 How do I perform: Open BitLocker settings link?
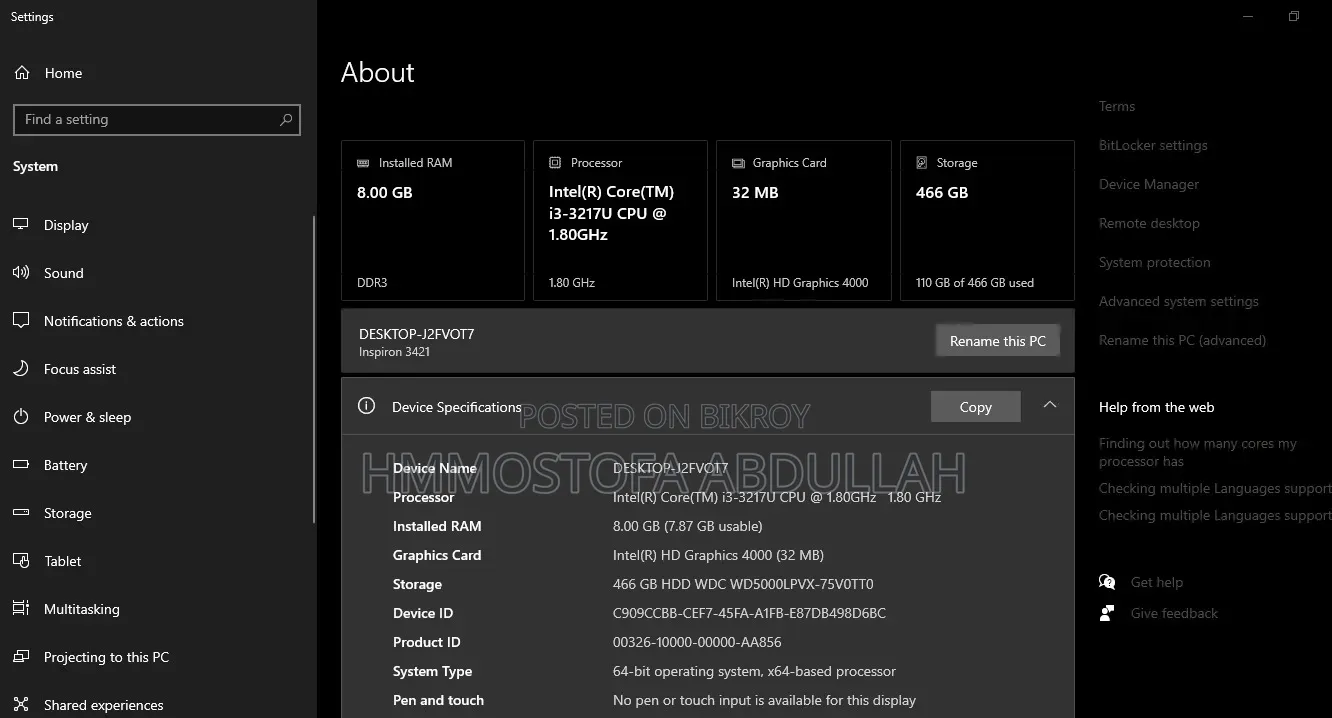pyautogui.click(x=1153, y=145)
